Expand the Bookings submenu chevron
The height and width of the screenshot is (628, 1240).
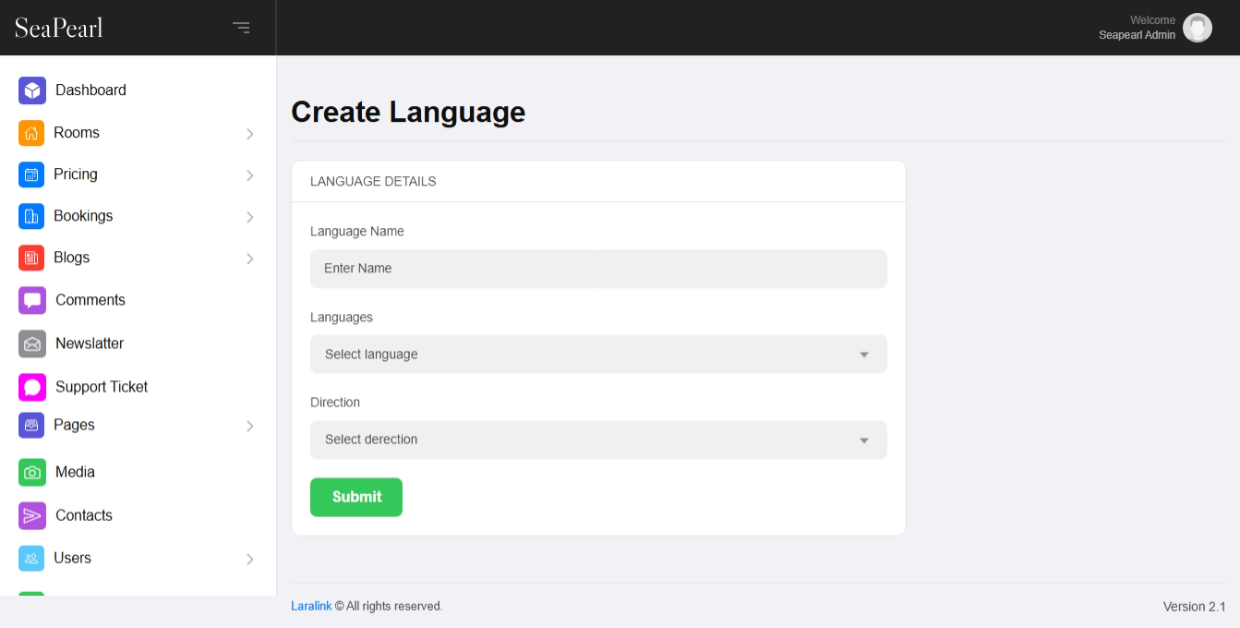(x=250, y=217)
